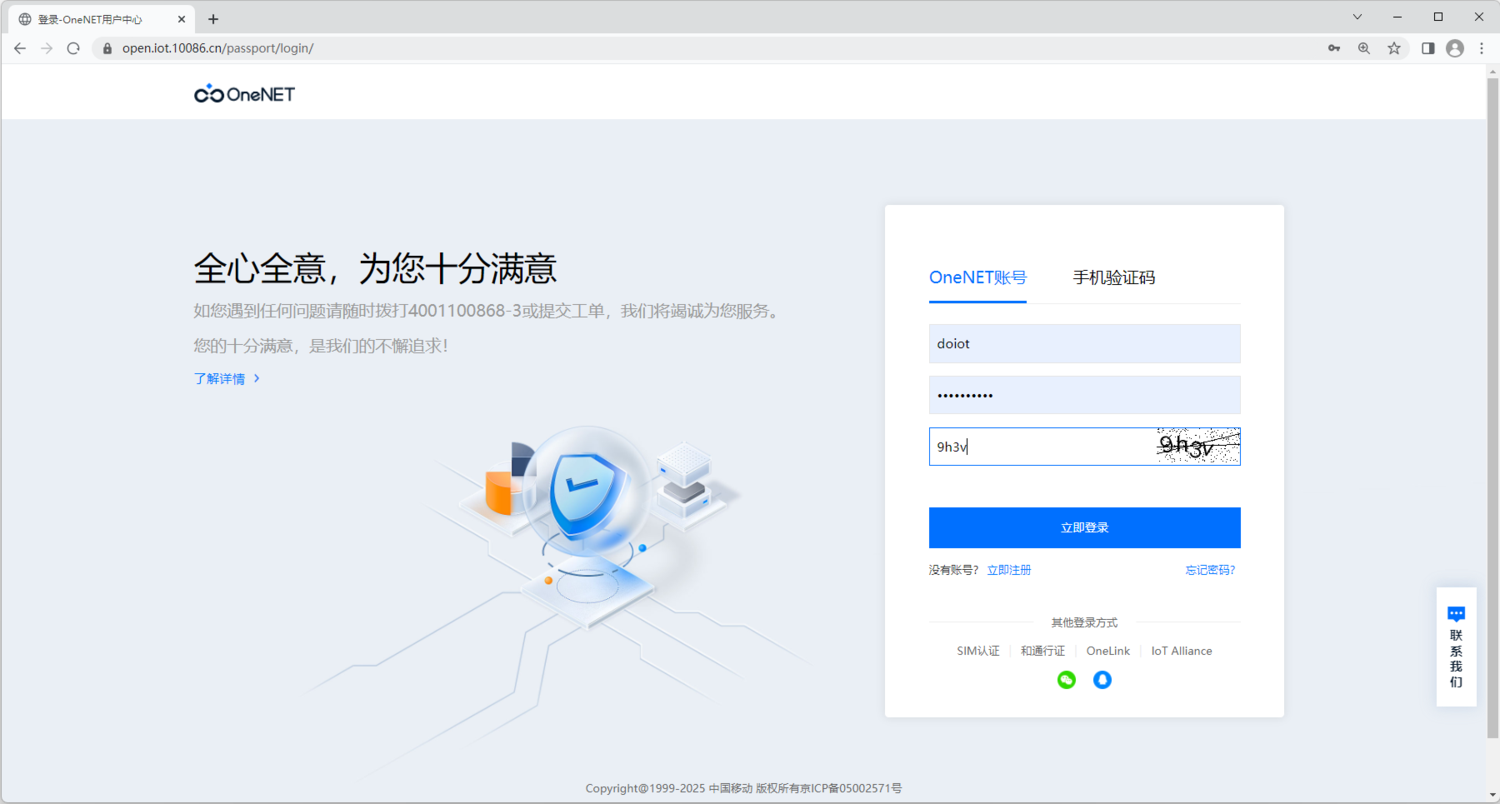The height and width of the screenshot is (804, 1500).
Task: Select the OneLink login option
Action: tap(1108, 650)
